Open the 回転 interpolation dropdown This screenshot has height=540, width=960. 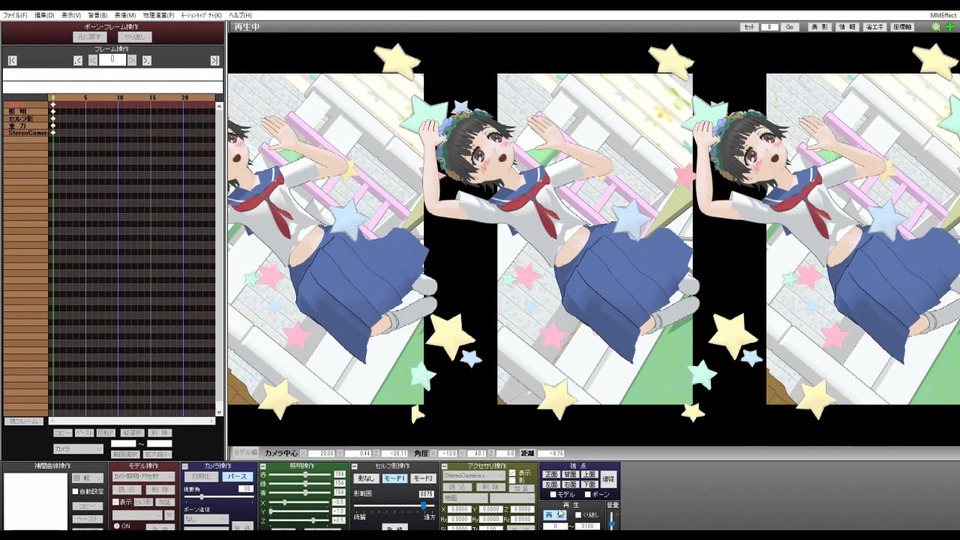tap(87, 478)
